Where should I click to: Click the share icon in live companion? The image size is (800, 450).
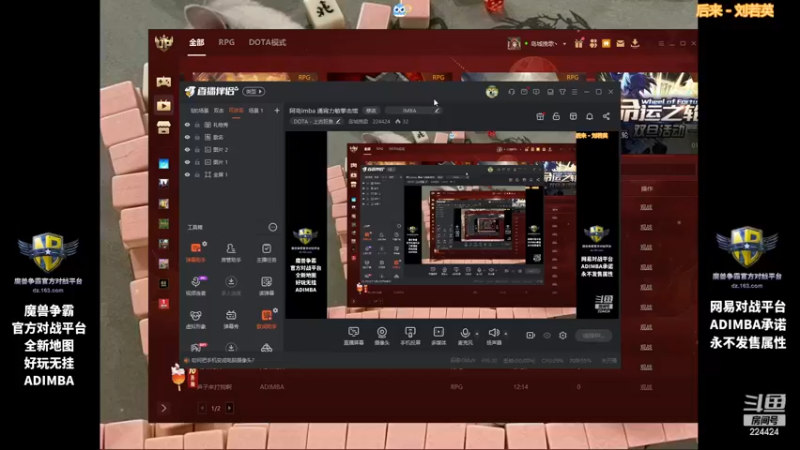[606, 116]
